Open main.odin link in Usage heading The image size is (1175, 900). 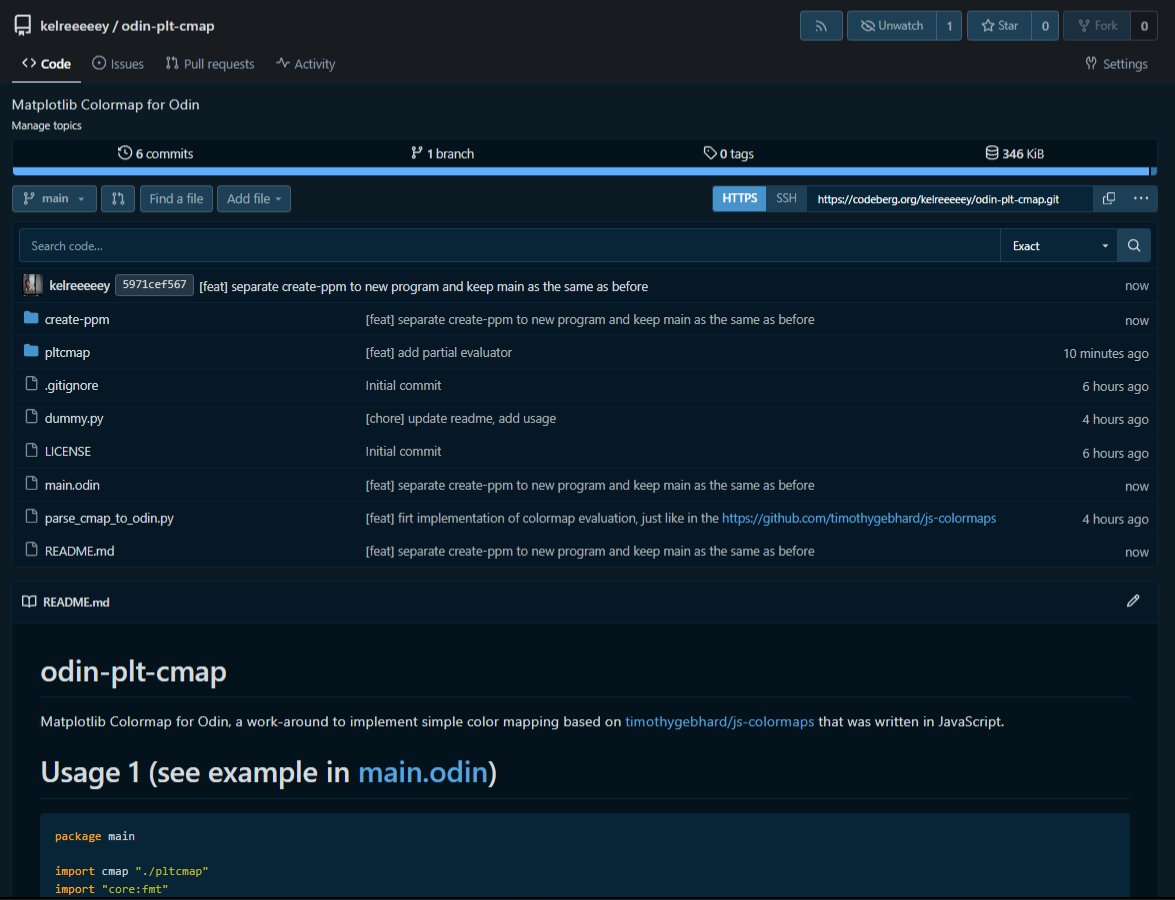(423, 773)
